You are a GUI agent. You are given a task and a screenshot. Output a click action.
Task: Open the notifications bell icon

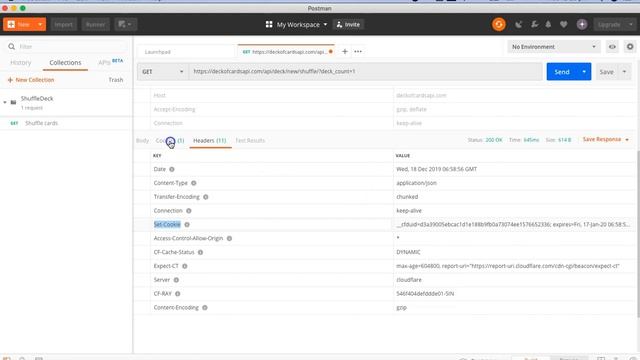pyautogui.click(x=548, y=24)
